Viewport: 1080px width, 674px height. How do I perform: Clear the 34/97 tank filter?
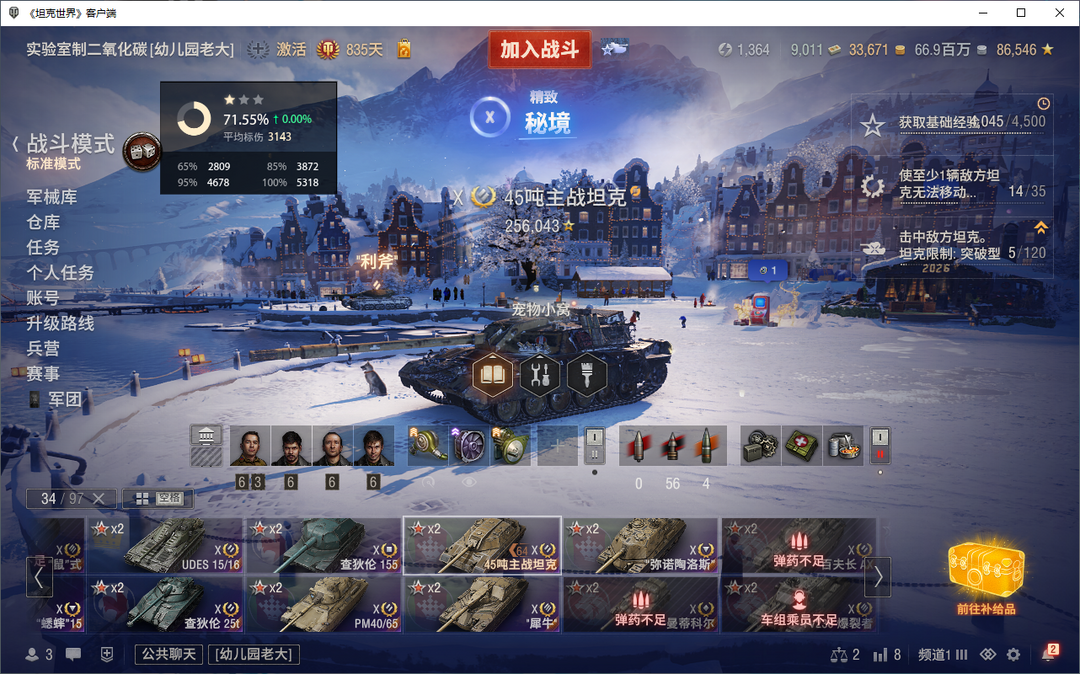[98, 498]
